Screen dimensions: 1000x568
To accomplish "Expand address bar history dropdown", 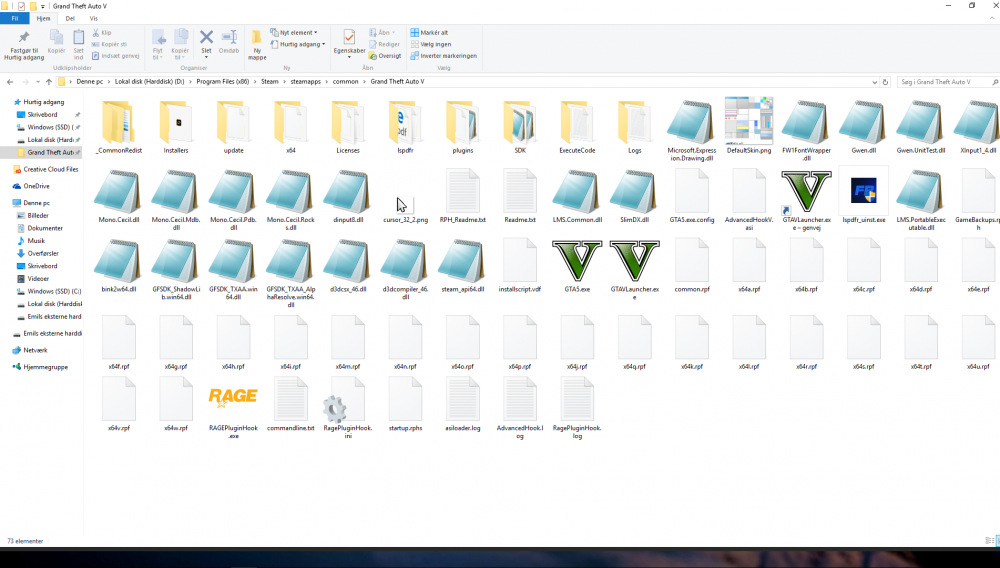I will click(874, 82).
